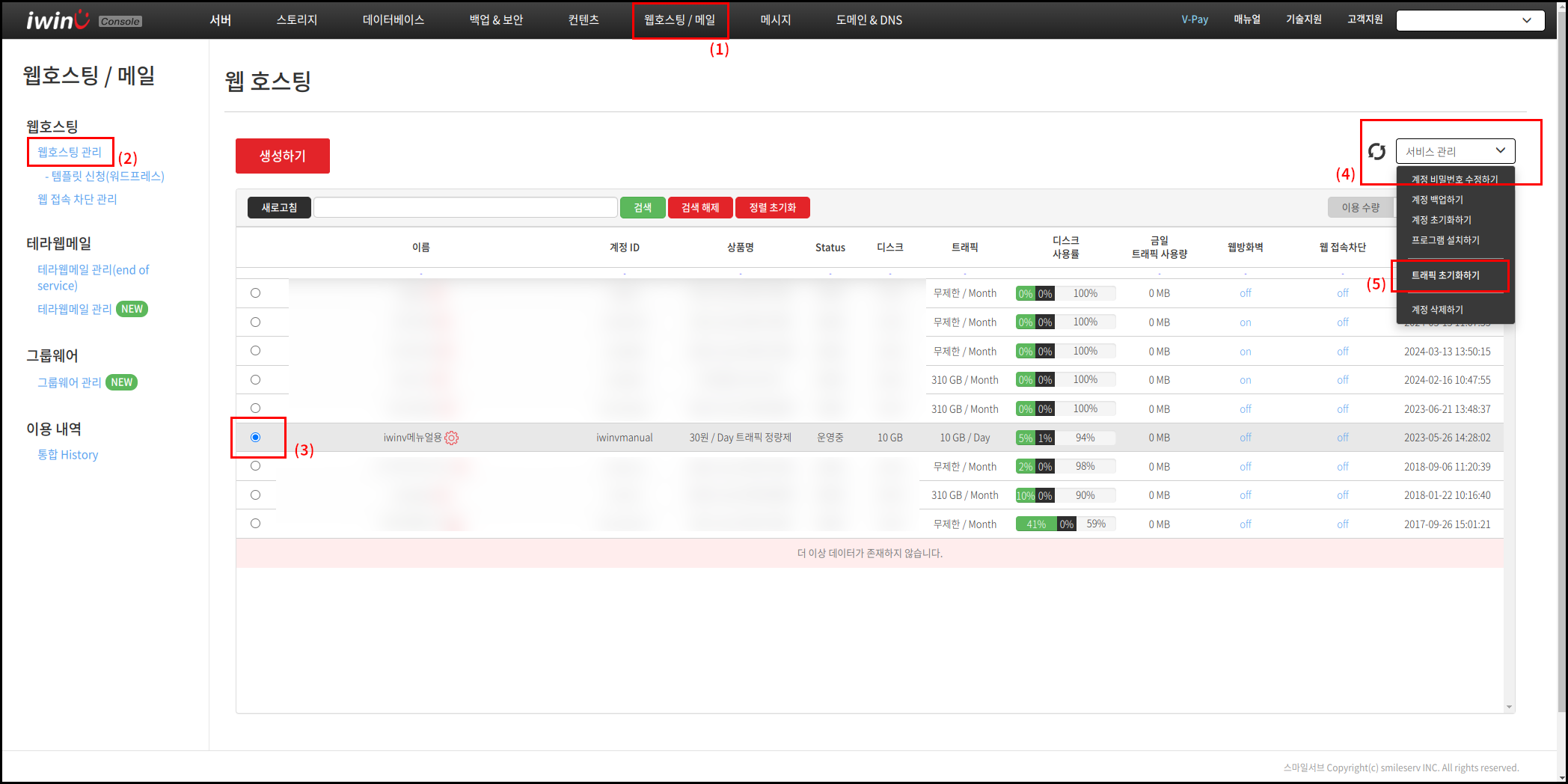Click the iwinv Console logo
This screenshot has height=784, width=1568.
84,20
